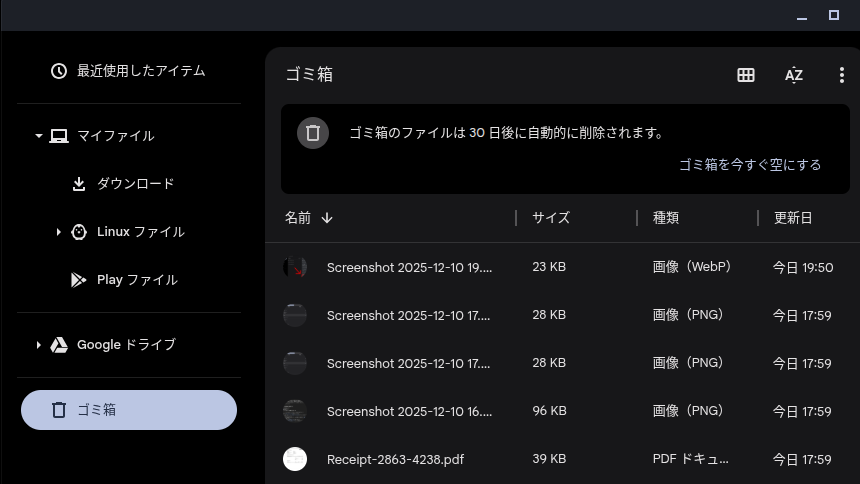Click the sort arrow next to 名前
The height and width of the screenshot is (484, 860).
pyautogui.click(x=327, y=218)
